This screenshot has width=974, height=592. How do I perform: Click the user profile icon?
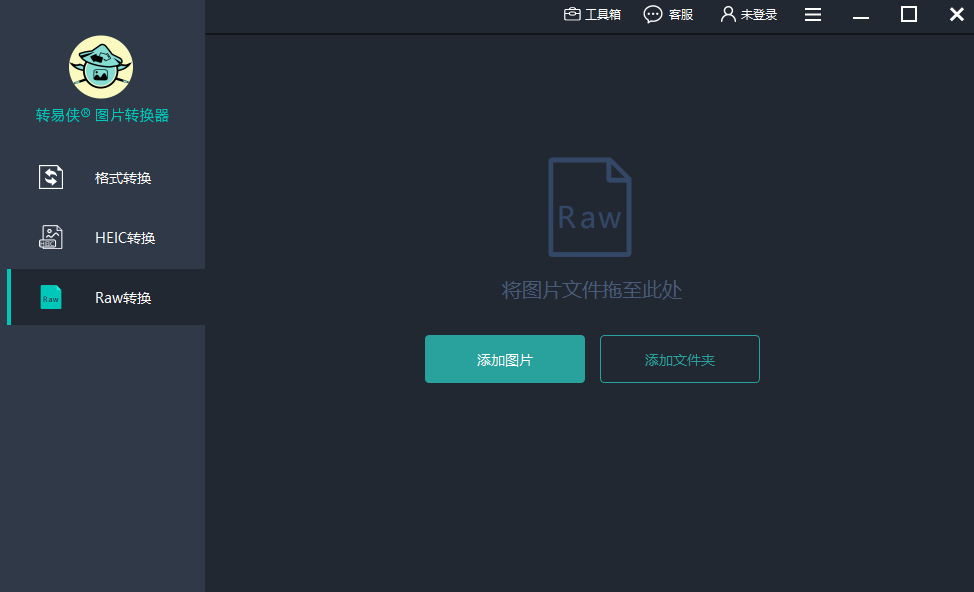728,14
